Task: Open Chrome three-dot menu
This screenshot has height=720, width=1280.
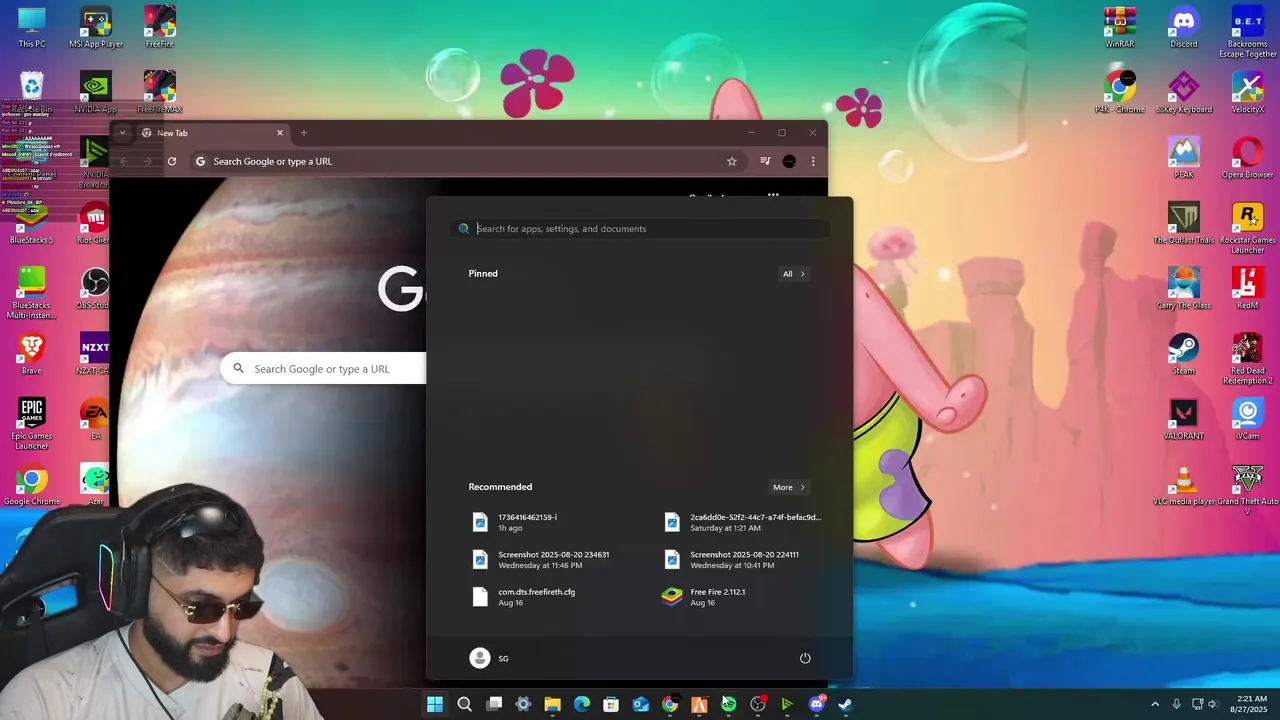Action: coord(813,161)
